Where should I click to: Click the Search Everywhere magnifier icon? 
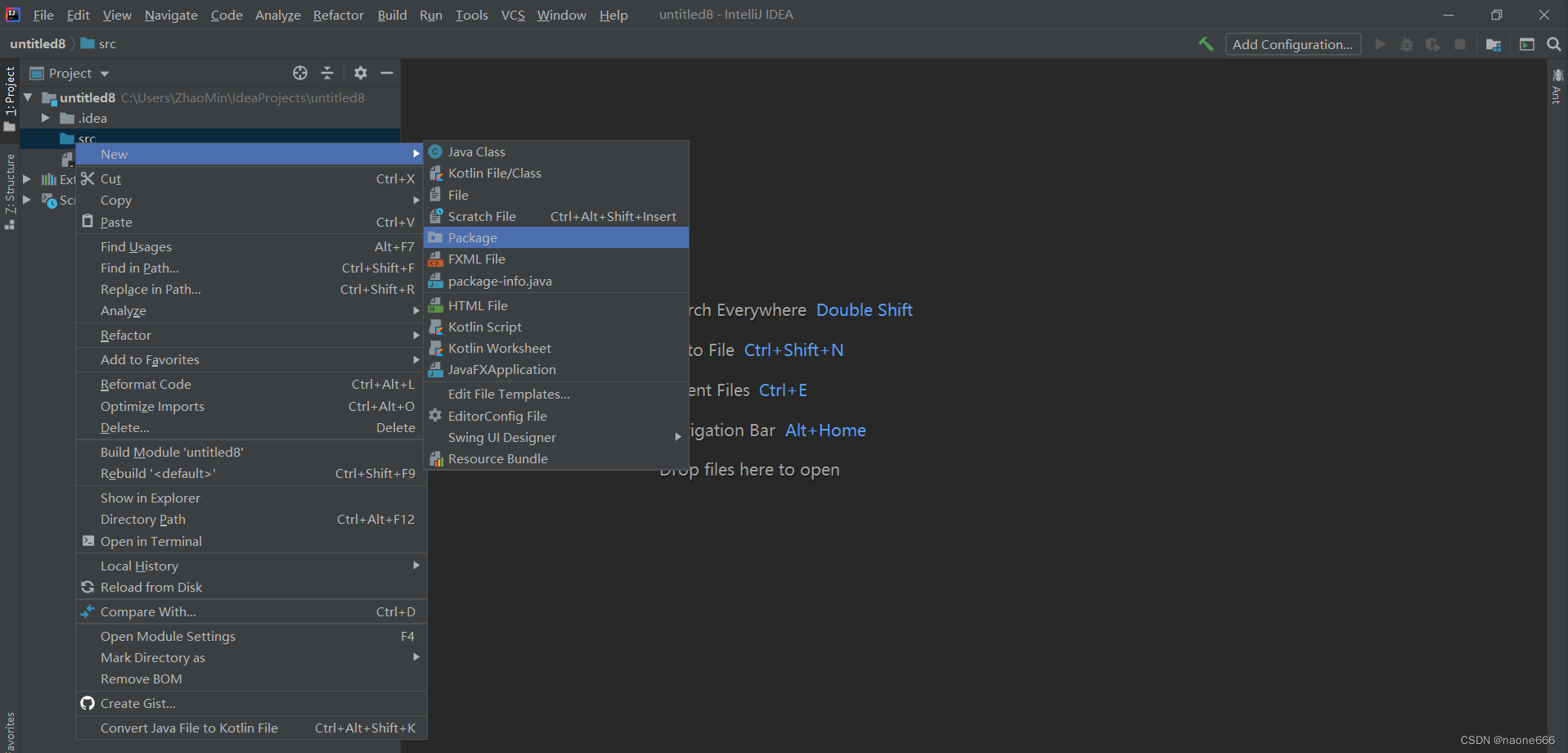pos(1554,44)
